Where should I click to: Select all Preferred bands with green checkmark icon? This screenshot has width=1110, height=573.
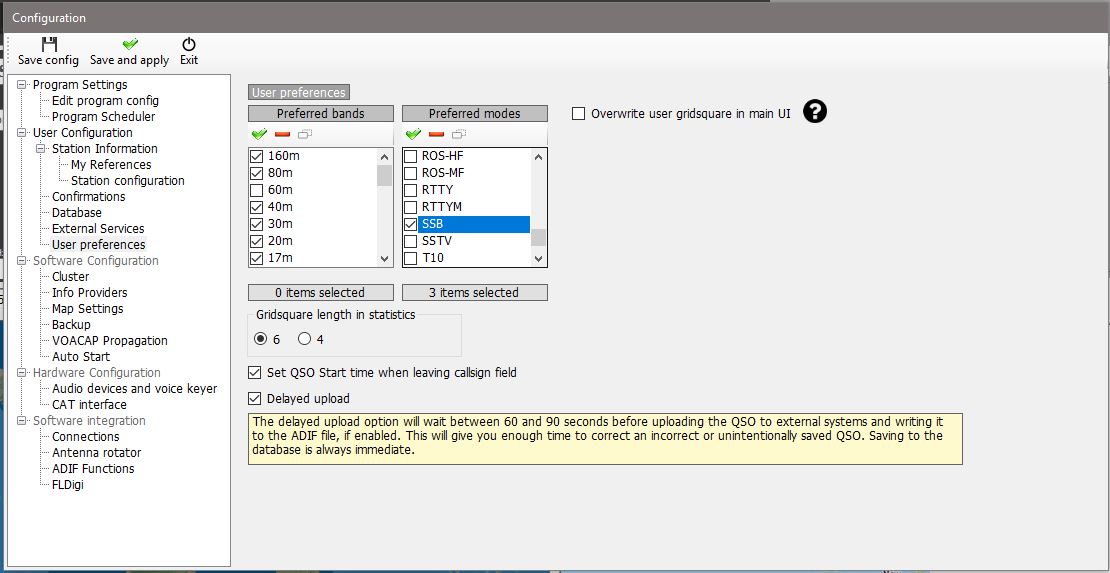point(259,134)
